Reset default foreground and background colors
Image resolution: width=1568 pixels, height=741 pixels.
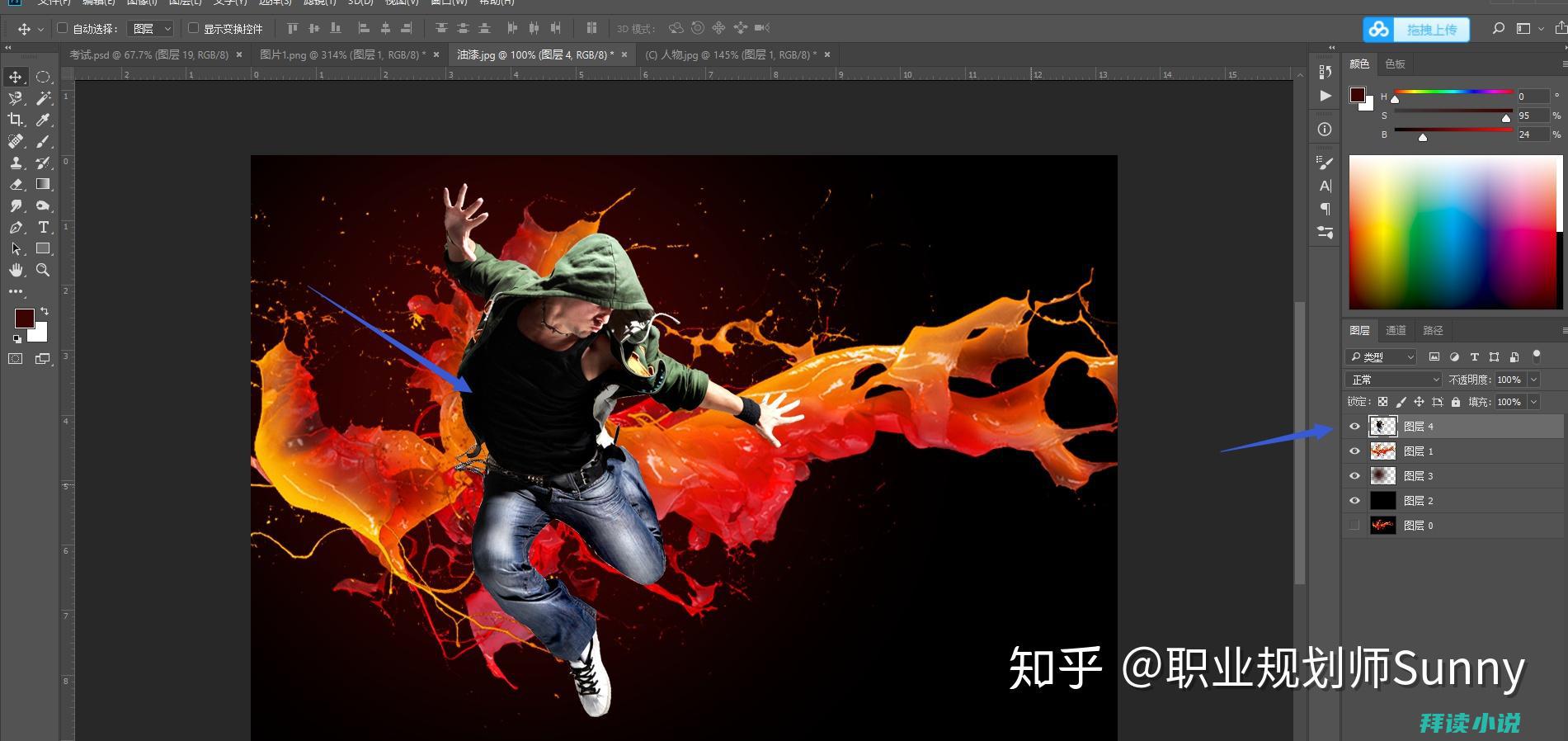pyautogui.click(x=16, y=338)
